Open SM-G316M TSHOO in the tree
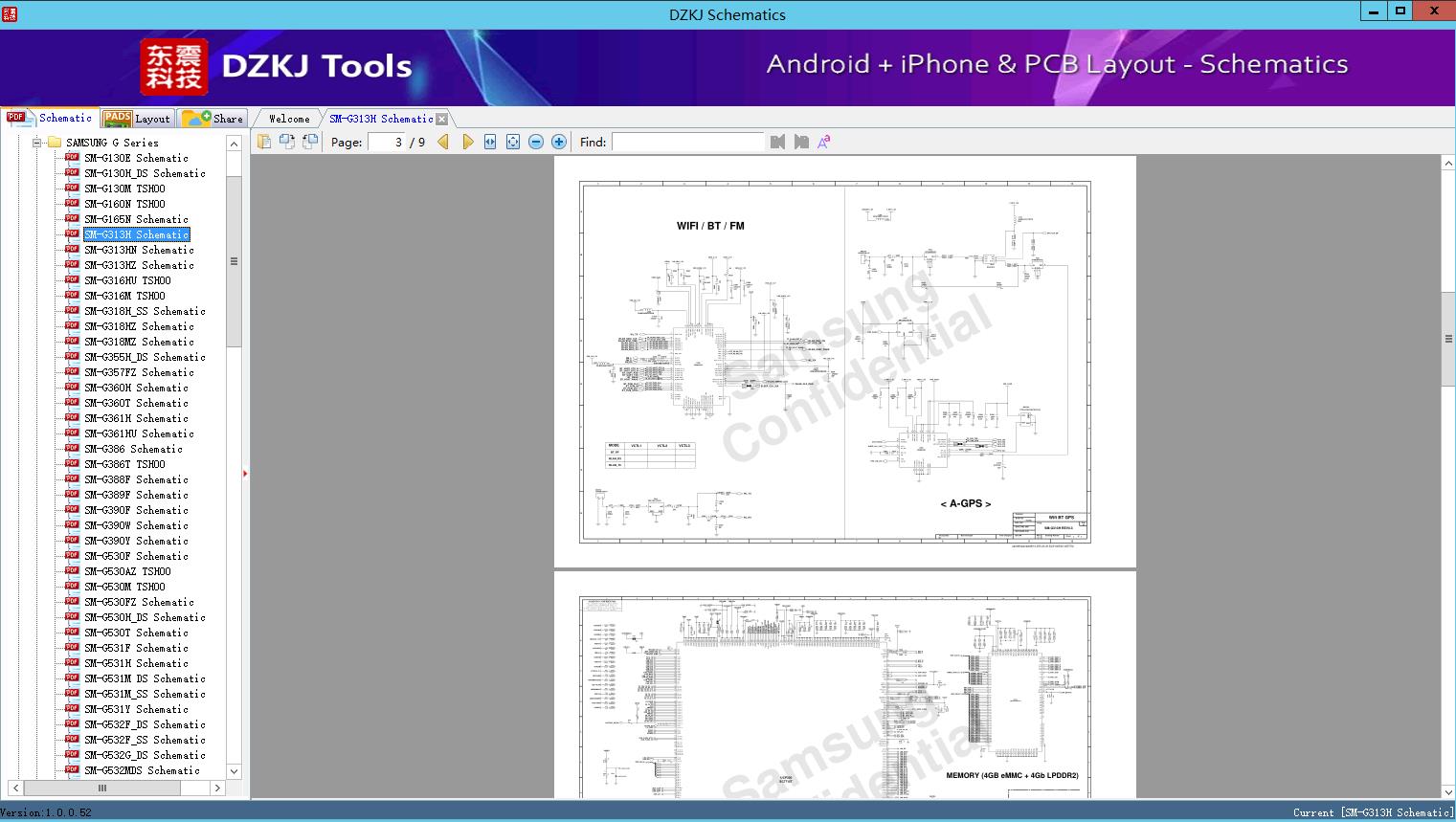The height and width of the screenshot is (822, 1456). click(x=124, y=296)
